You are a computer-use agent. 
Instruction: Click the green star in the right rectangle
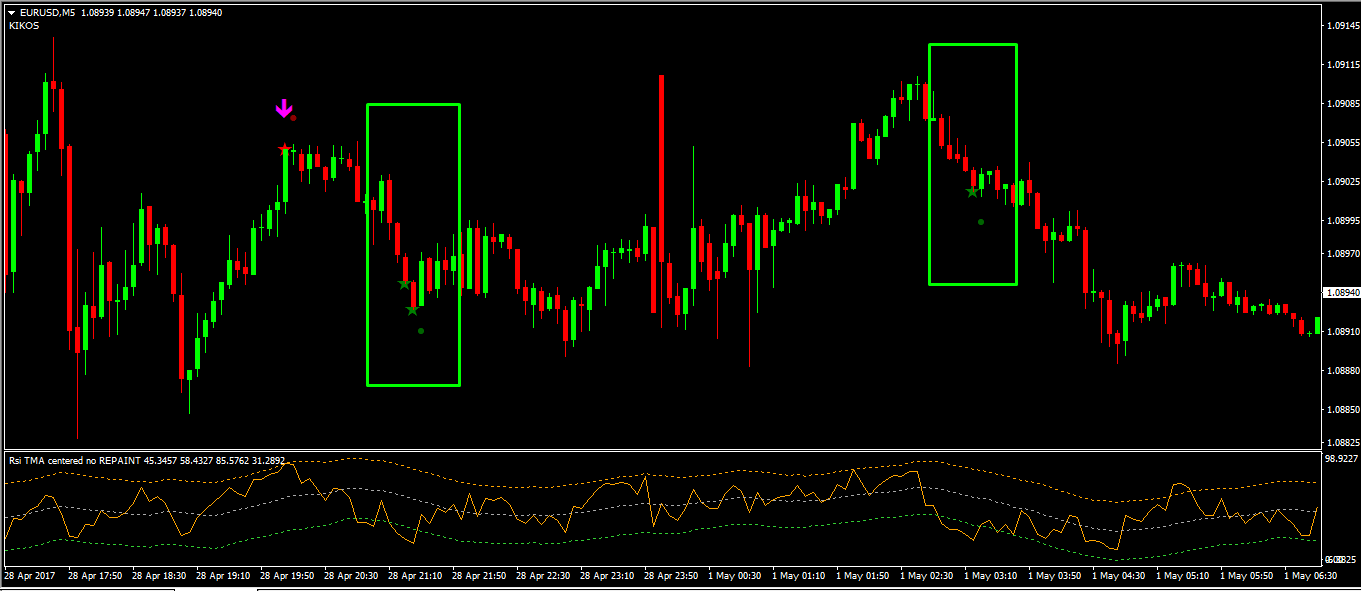point(972,191)
